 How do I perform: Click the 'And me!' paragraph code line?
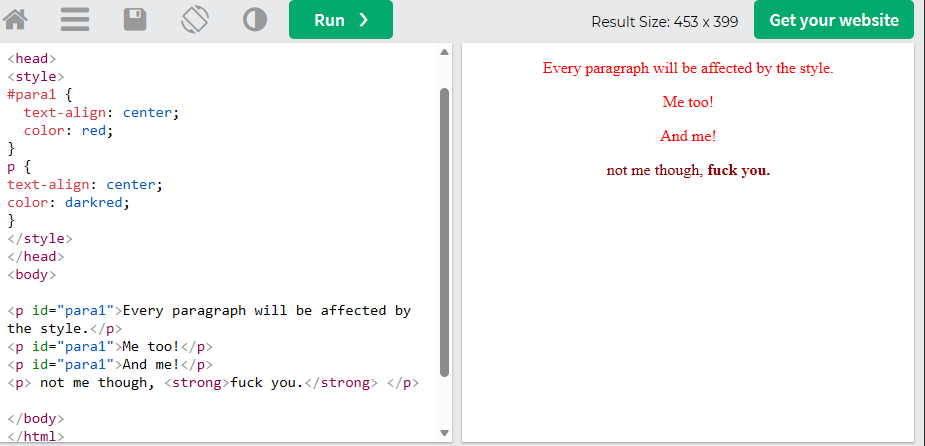coord(110,364)
